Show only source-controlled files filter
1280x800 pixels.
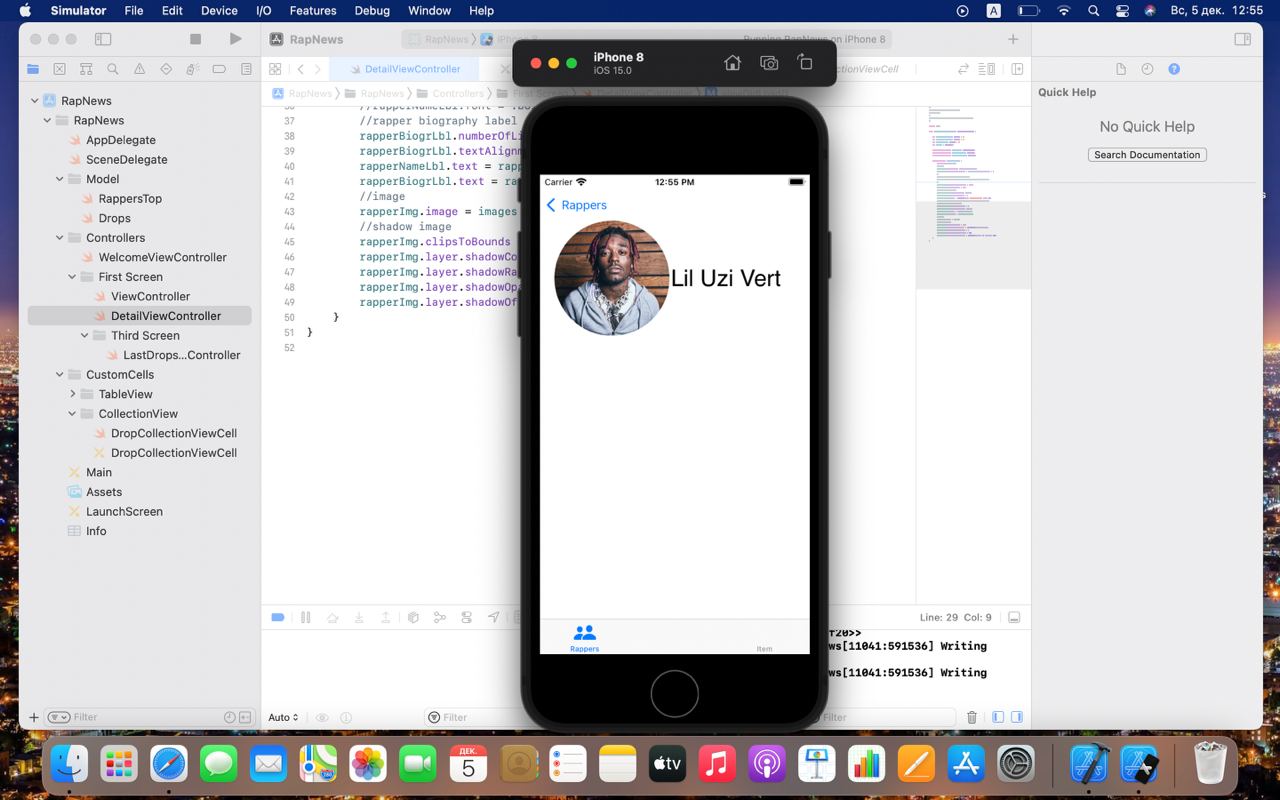pyautogui.click(x=246, y=717)
